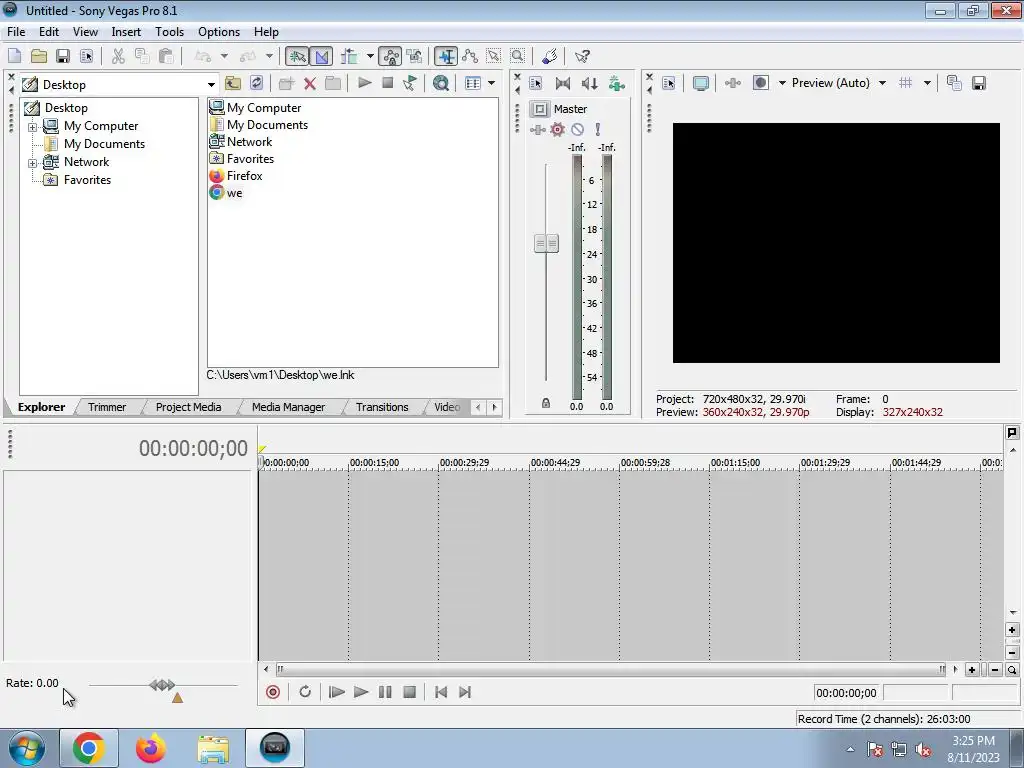Toggle preview on external monitor icon
The height and width of the screenshot is (768, 1024).
point(701,83)
